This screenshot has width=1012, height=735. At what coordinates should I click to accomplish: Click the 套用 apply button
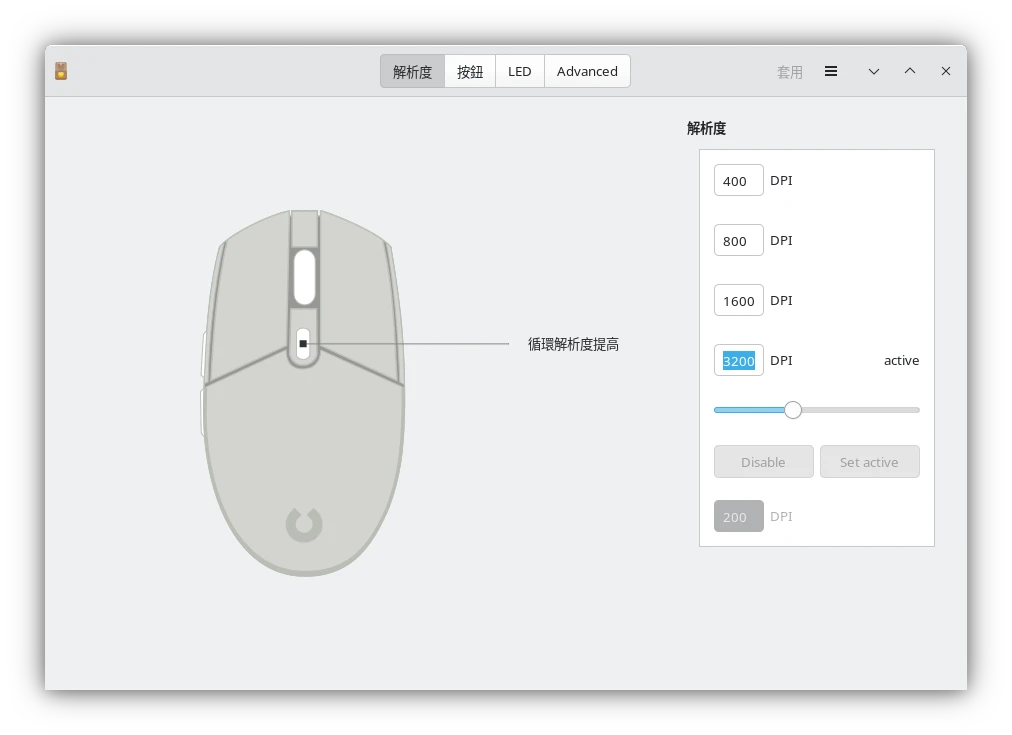789,72
